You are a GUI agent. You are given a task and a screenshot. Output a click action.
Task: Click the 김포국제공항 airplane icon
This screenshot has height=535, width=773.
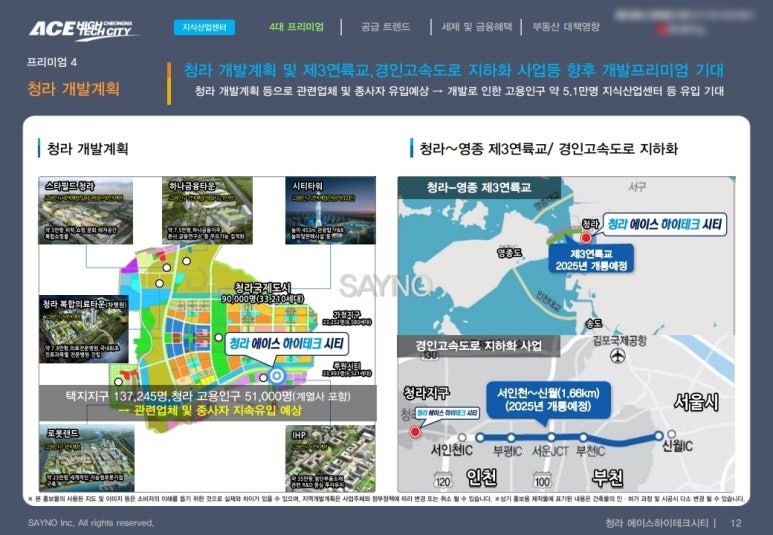[x=618, y=355]
